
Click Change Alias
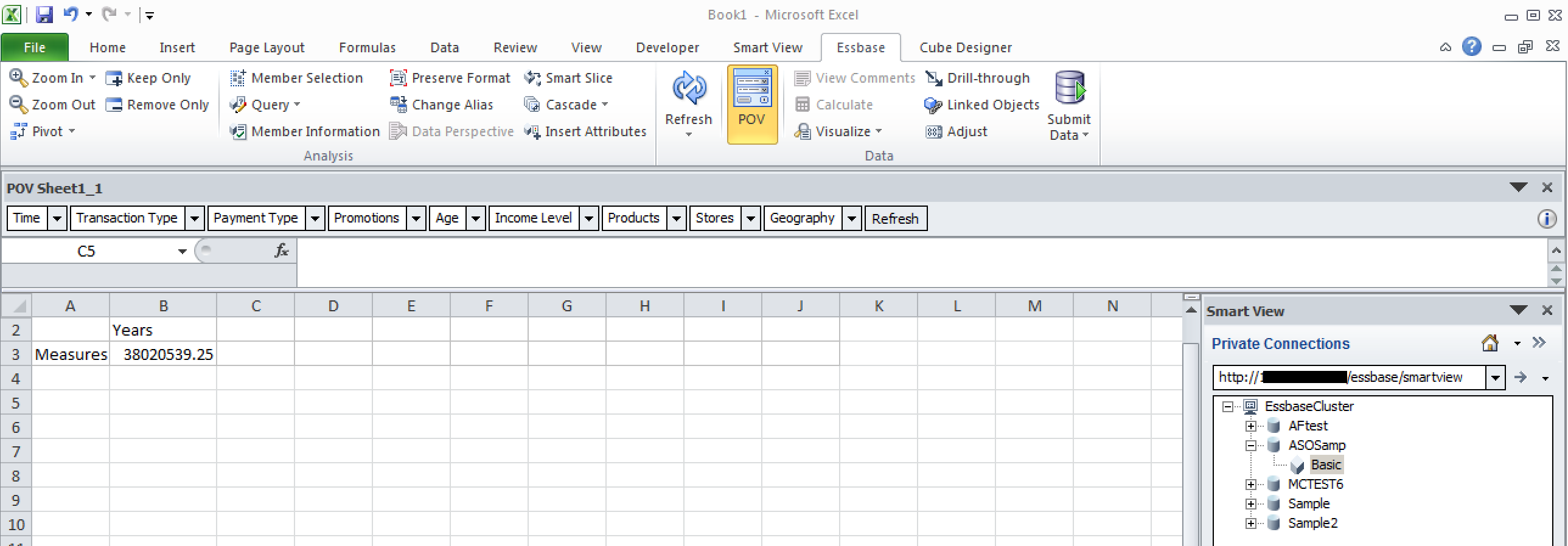[x=441, y=105]
